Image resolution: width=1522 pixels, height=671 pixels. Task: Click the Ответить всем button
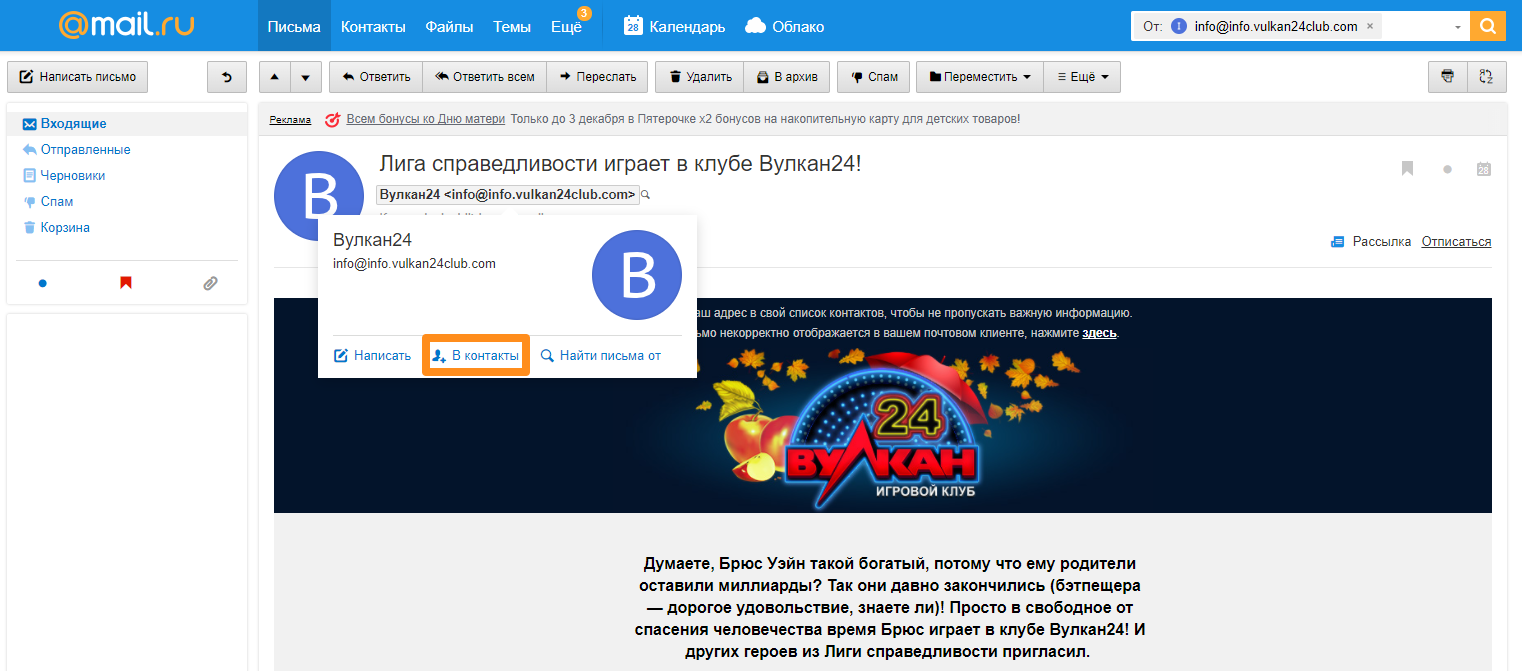tap(485, 77)
